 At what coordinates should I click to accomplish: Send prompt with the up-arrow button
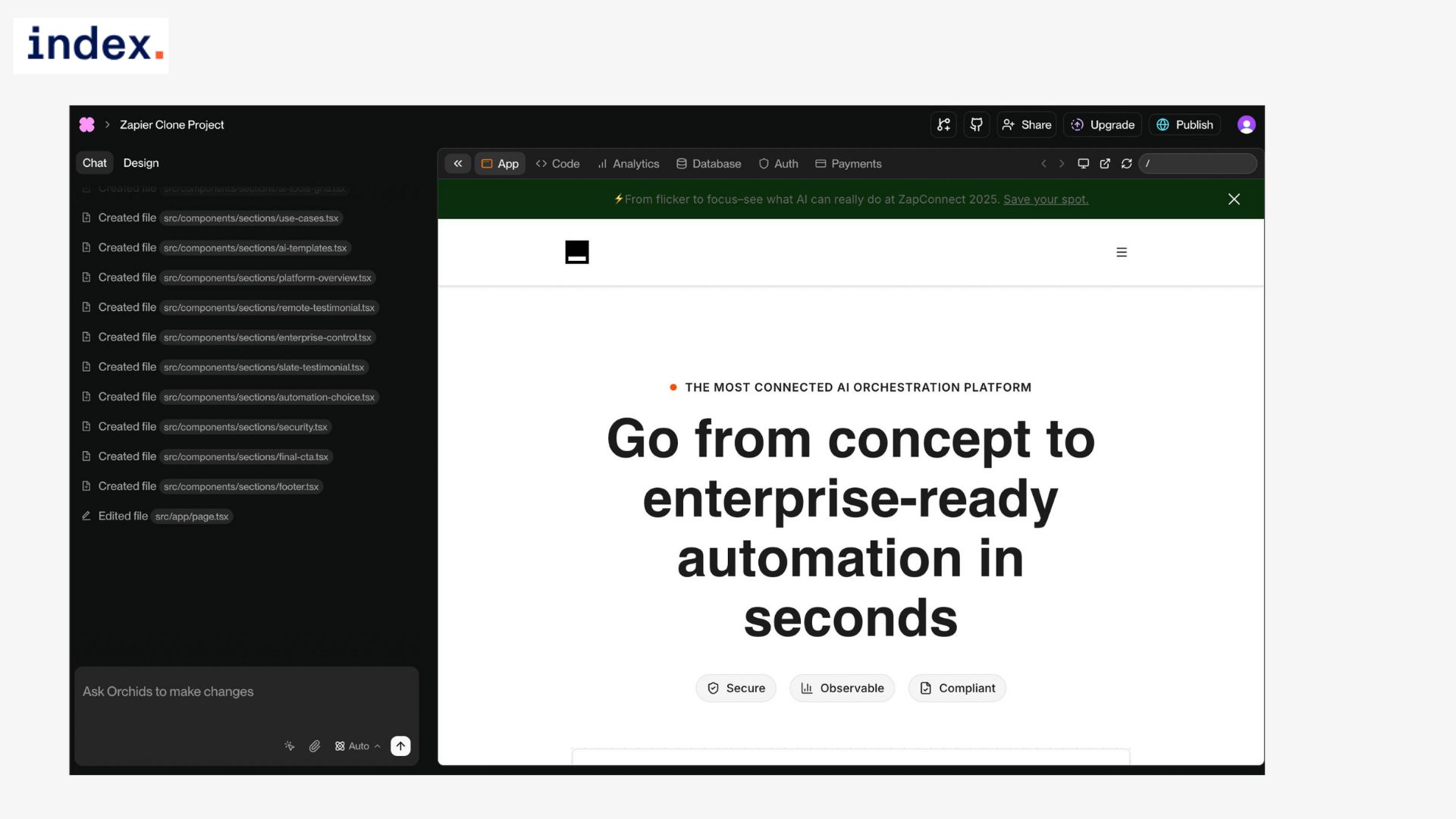point(400,746)
